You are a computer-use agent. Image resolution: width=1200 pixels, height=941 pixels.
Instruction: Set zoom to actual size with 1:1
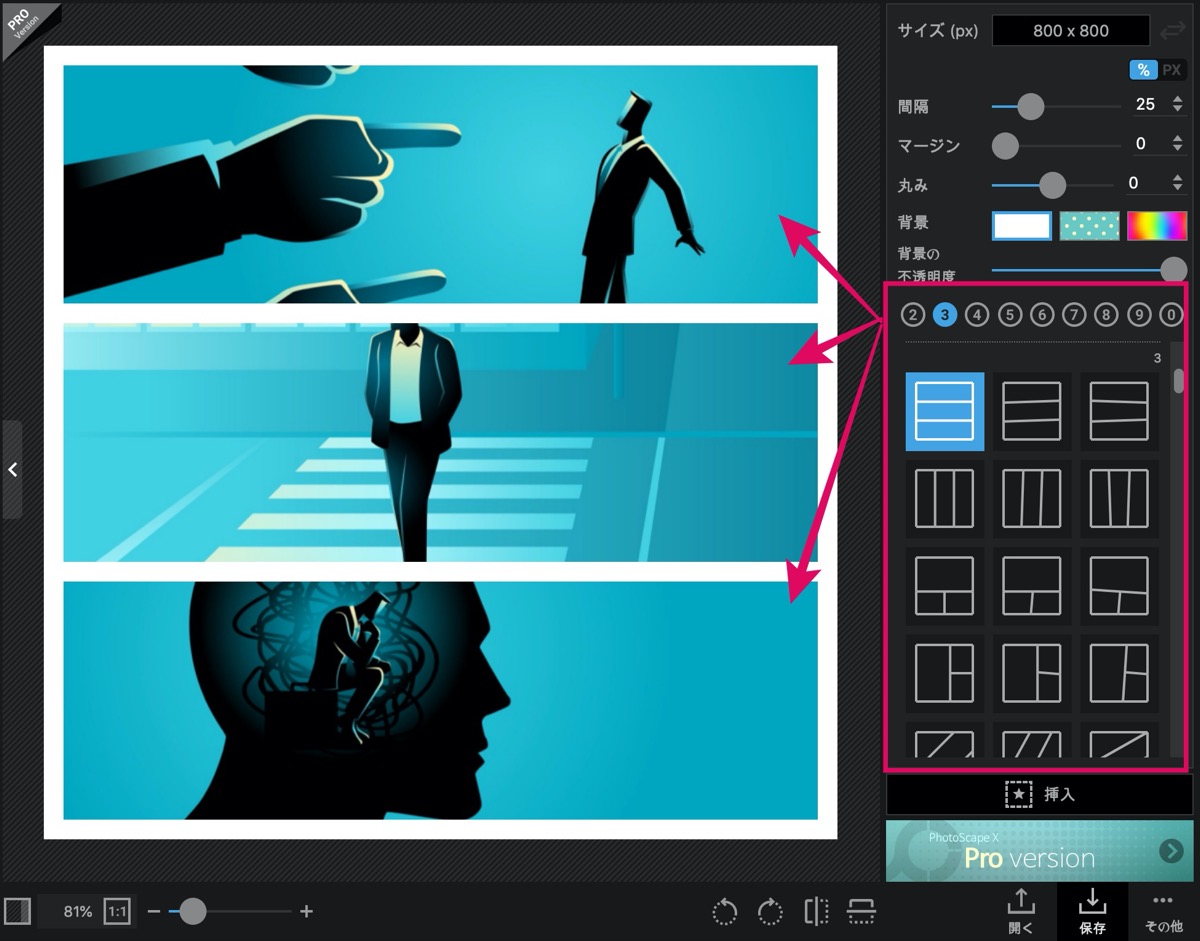(x=118, y=911)
